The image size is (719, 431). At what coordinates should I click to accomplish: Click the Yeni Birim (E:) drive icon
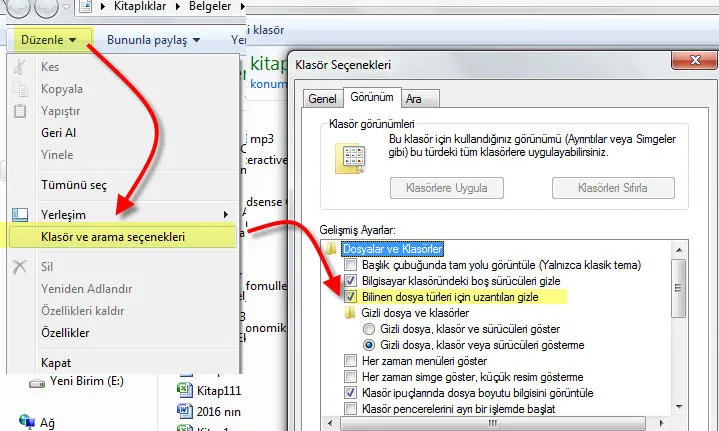36,382
